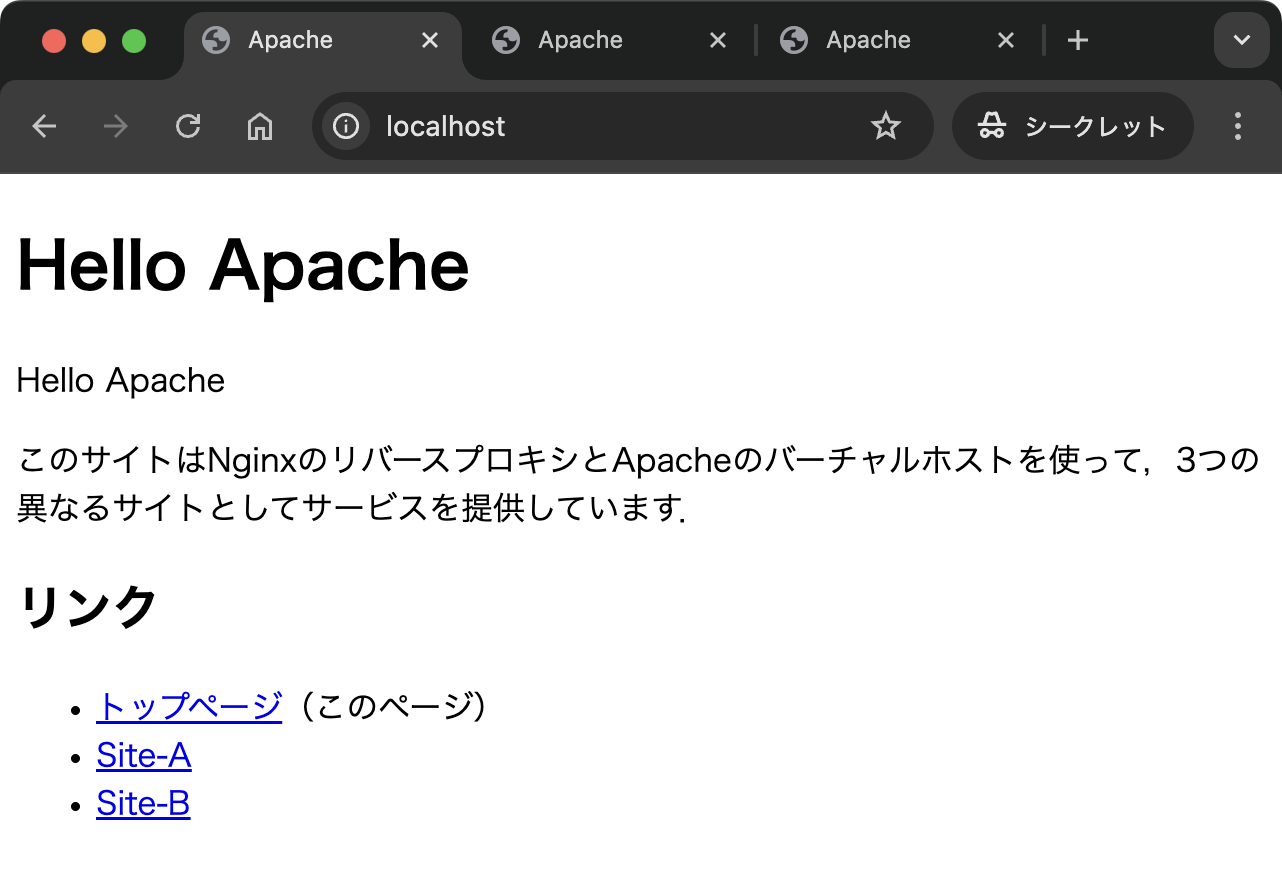The image size is (1282, 896).
Task: Close the third Apache tab
Action: (x=1006, y=40)
